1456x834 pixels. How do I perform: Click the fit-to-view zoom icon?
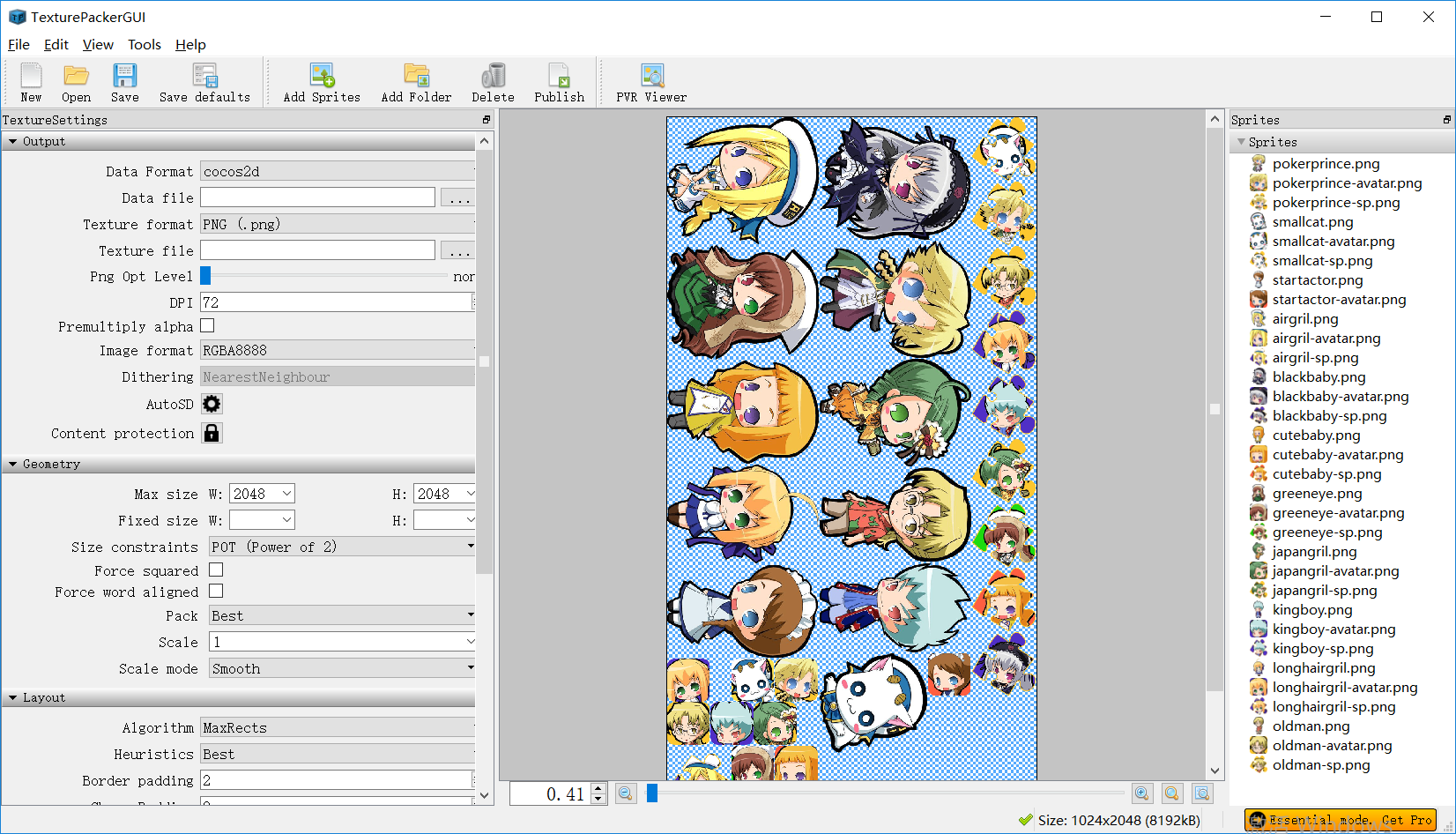(1202, 793)
